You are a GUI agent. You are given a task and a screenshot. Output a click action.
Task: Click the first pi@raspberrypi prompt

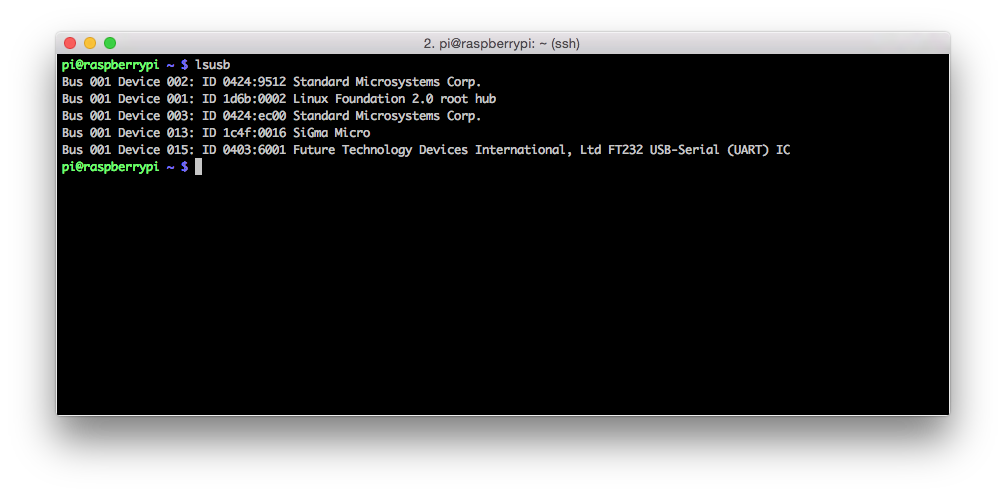110,65
